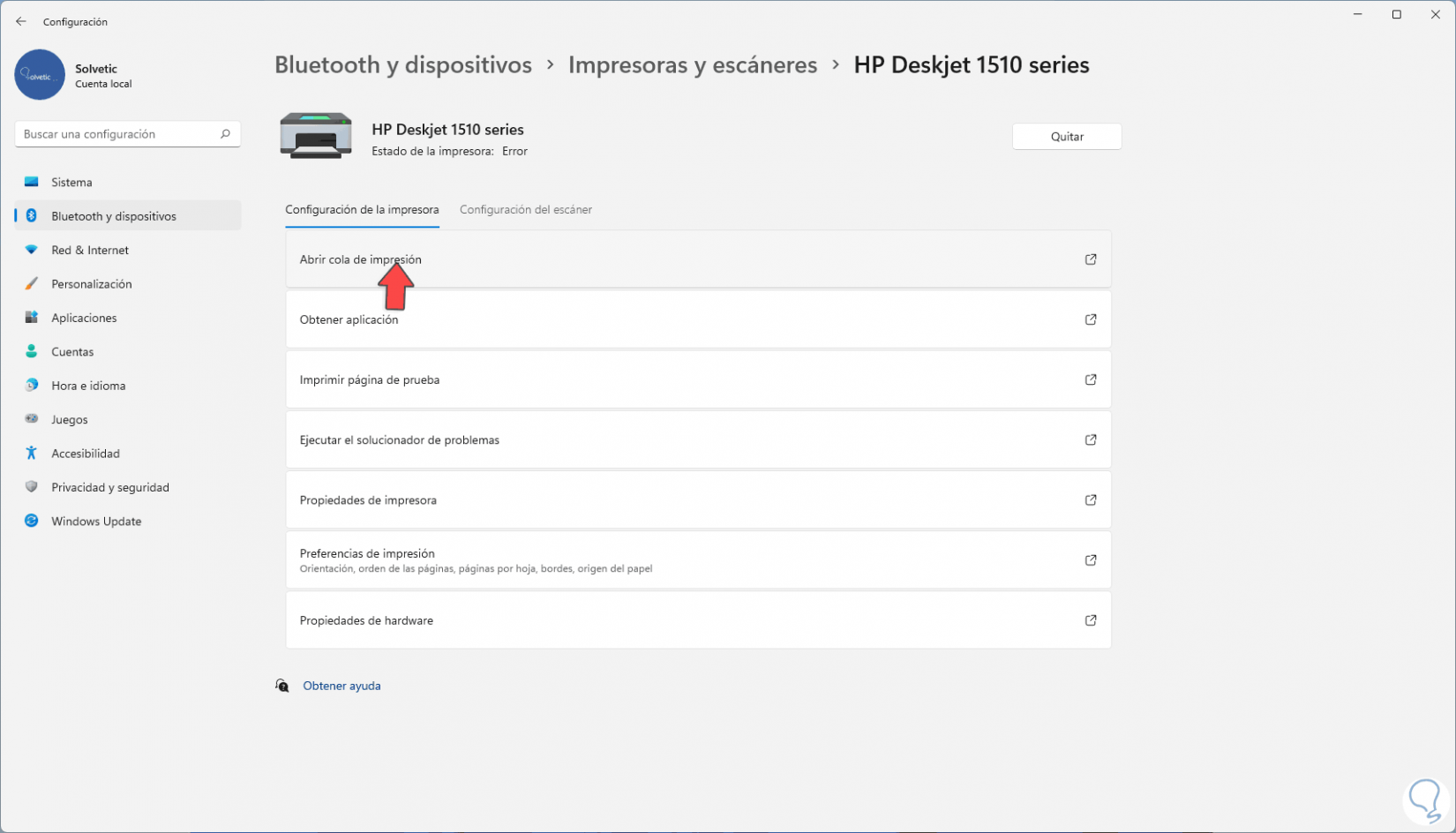Switch to Configuración de la impresora tab
This screenshot has height=833, width=1456.
[x=362, y=210]
